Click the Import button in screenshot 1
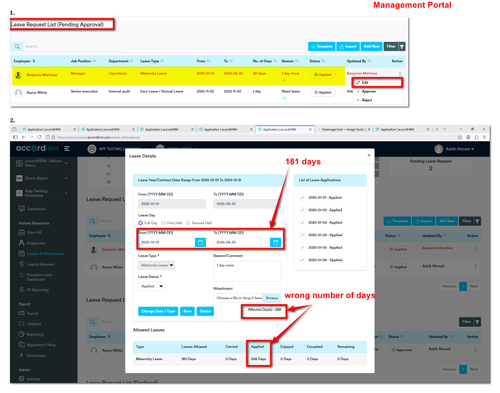The image size is (500, 393). pyautogui.click(x=348, y=47)
